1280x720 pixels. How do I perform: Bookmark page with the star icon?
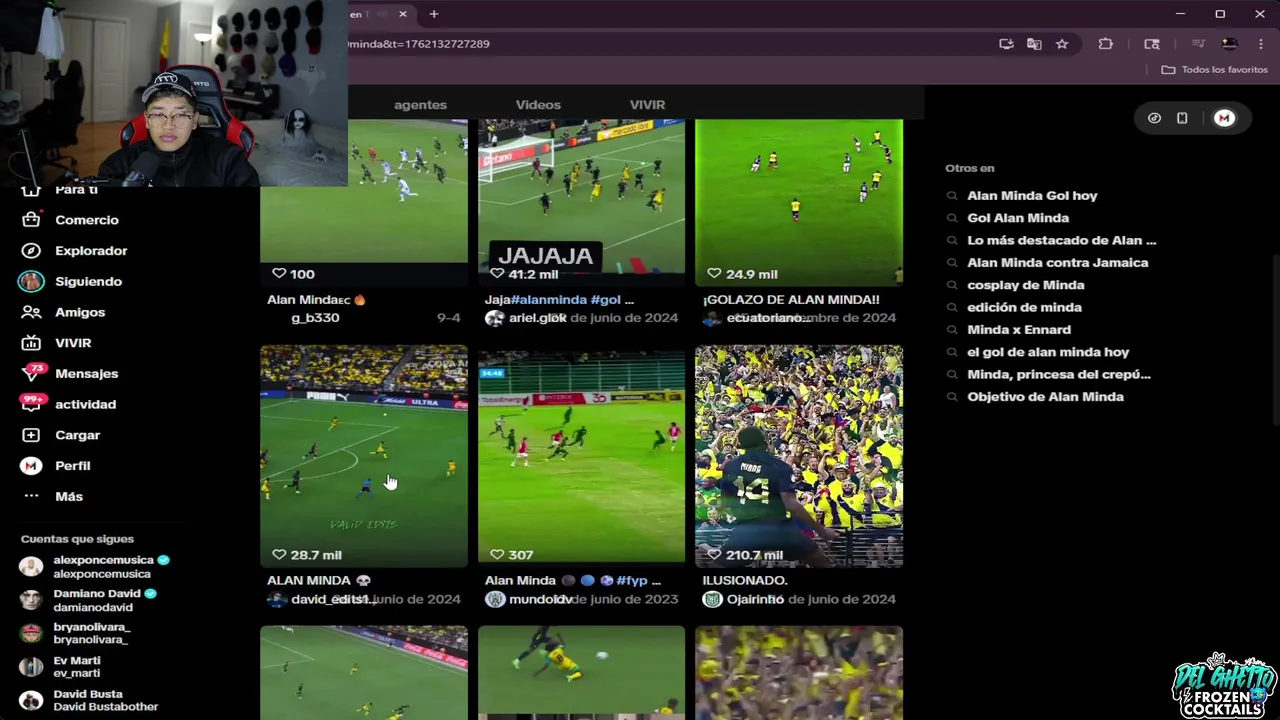tap(1062, 44)
